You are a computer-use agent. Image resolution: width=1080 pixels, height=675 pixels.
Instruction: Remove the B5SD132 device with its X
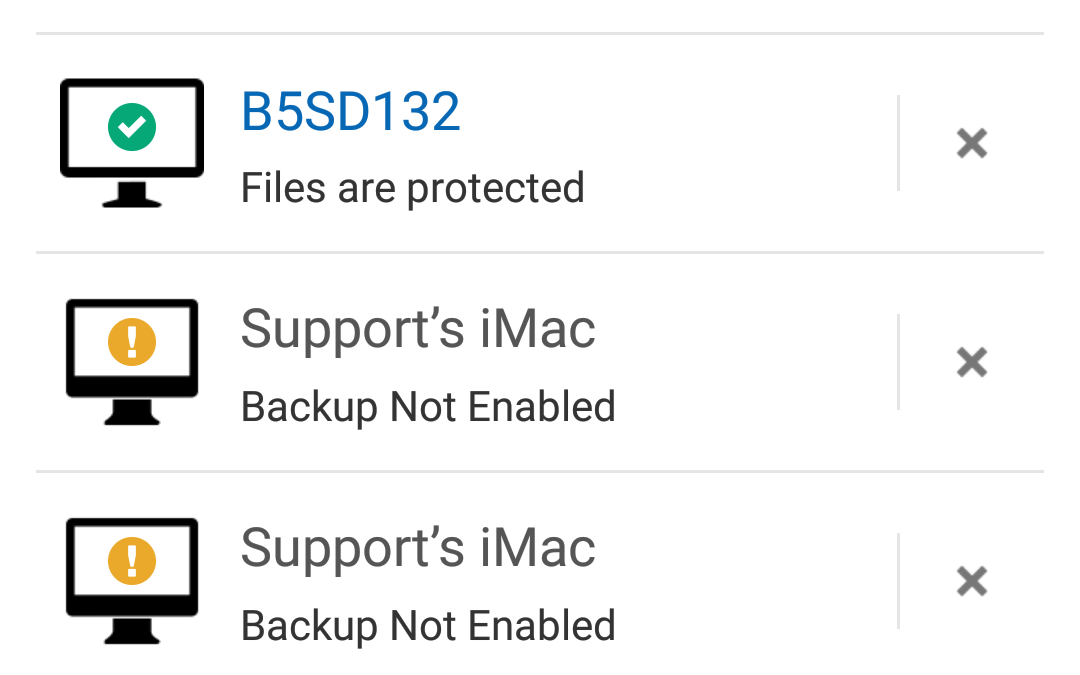point(972,143)
